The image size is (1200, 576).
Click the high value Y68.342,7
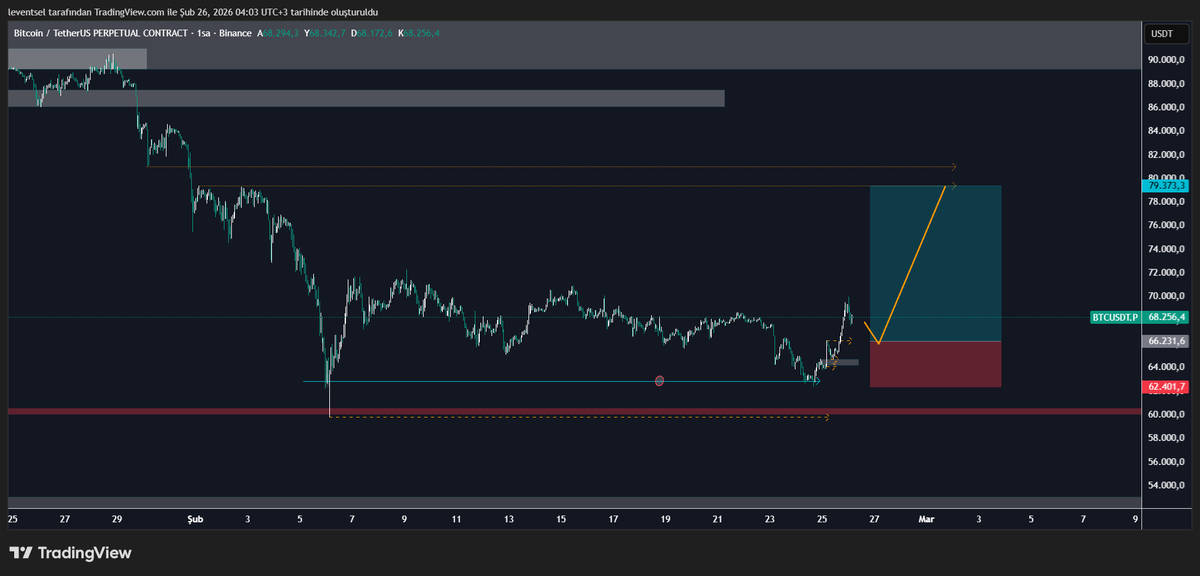pos(324,33)
